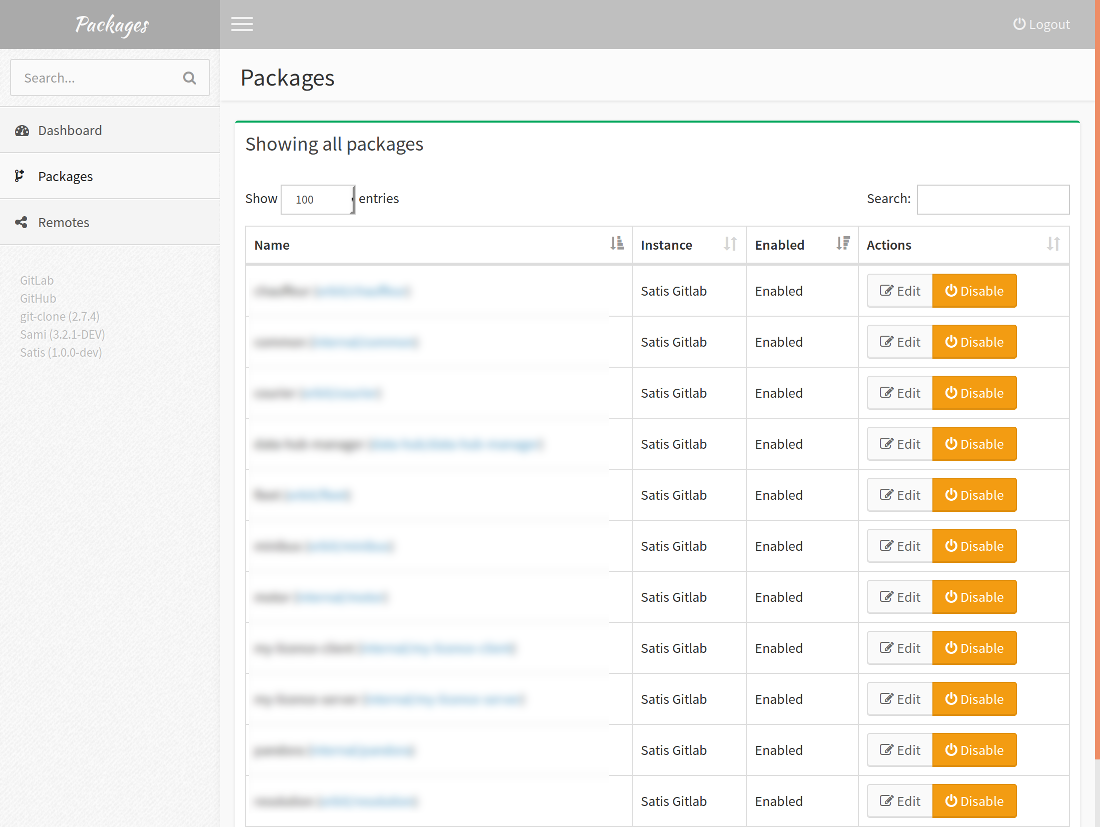Image resolution: width=1100 pixels, height=827 pixels.
Task: Open the GitLab link in sidebar
Action: coord(37,280)
